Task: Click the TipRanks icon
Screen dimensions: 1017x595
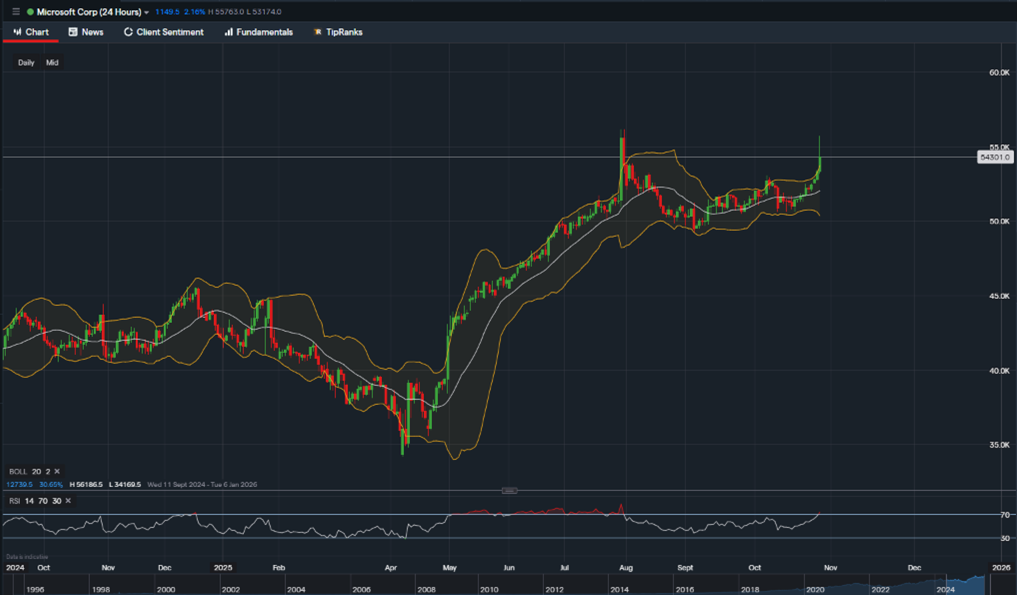Action: 318,31
